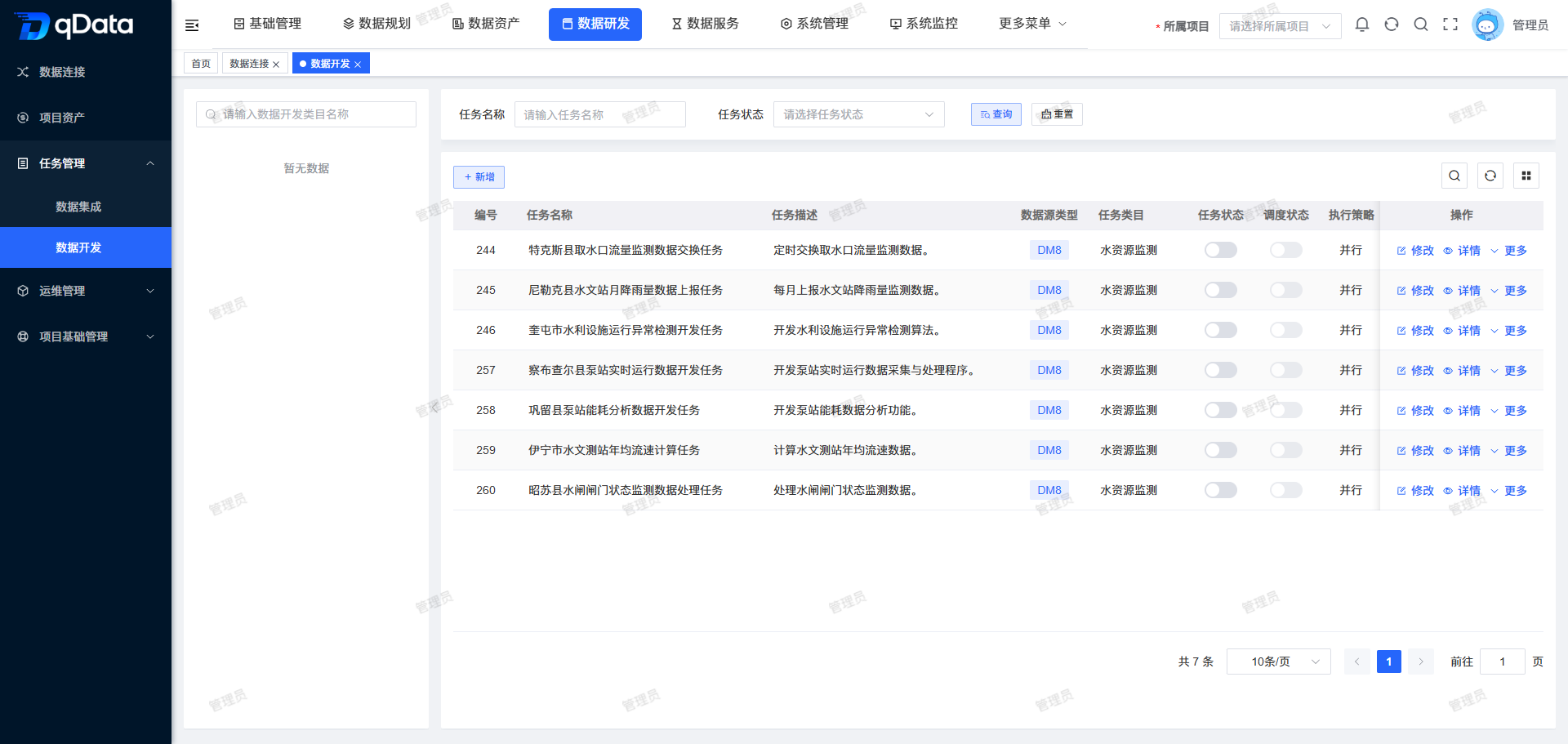Open the global search magnifier icon
Screen dimensions: 1568x744
1421,25
